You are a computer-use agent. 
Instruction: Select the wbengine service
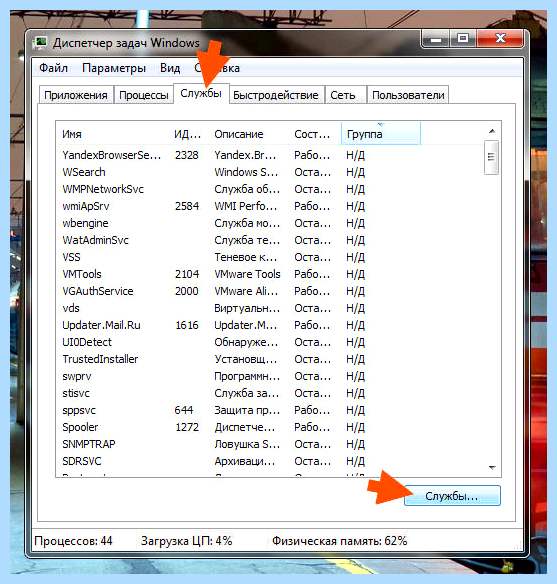271,223
